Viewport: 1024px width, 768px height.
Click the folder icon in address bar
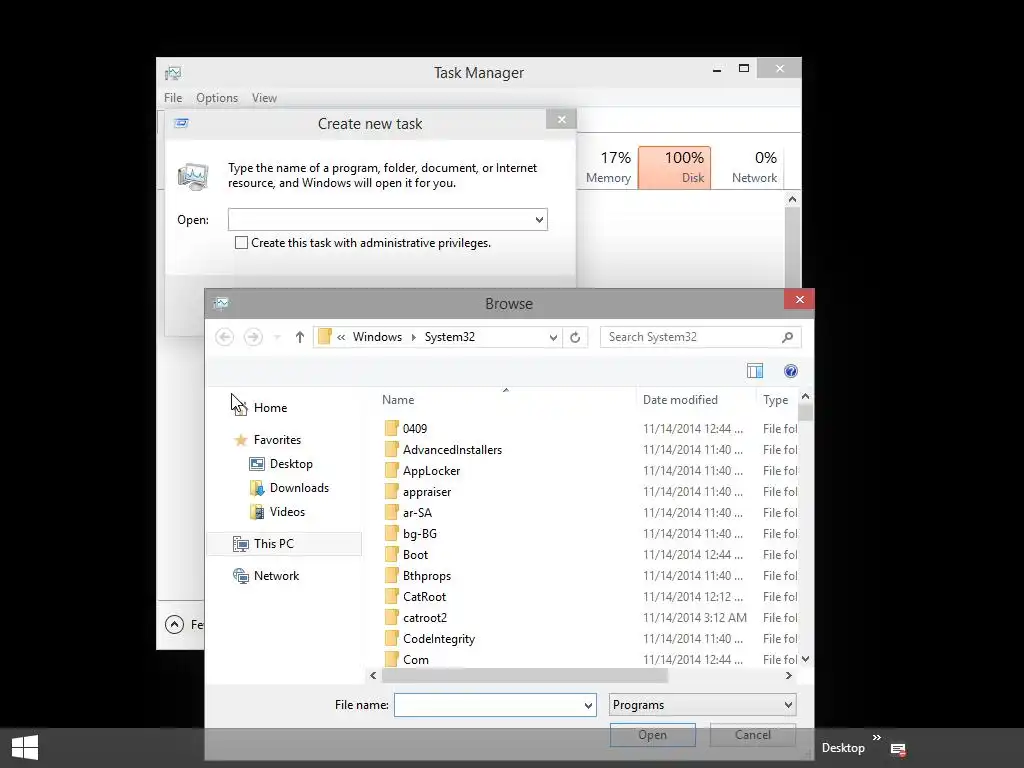(325, 337)
